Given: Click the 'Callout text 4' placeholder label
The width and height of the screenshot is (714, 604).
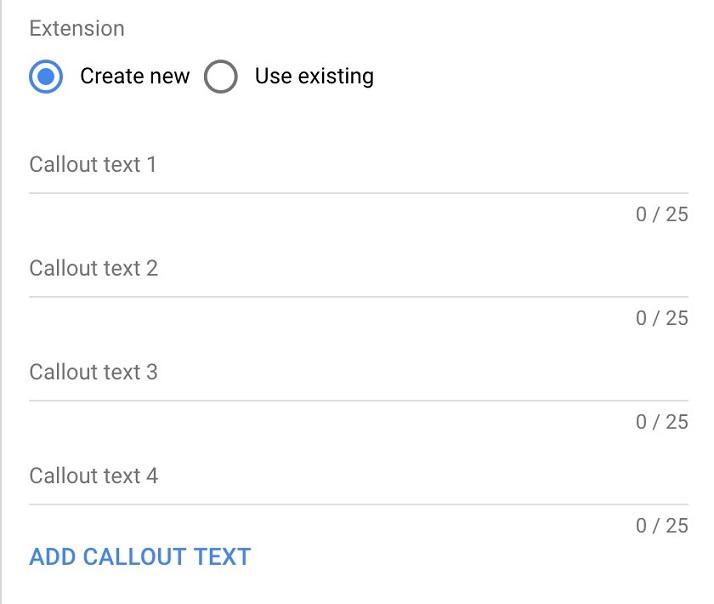Looking at the screenshot, I should point(93,476).
